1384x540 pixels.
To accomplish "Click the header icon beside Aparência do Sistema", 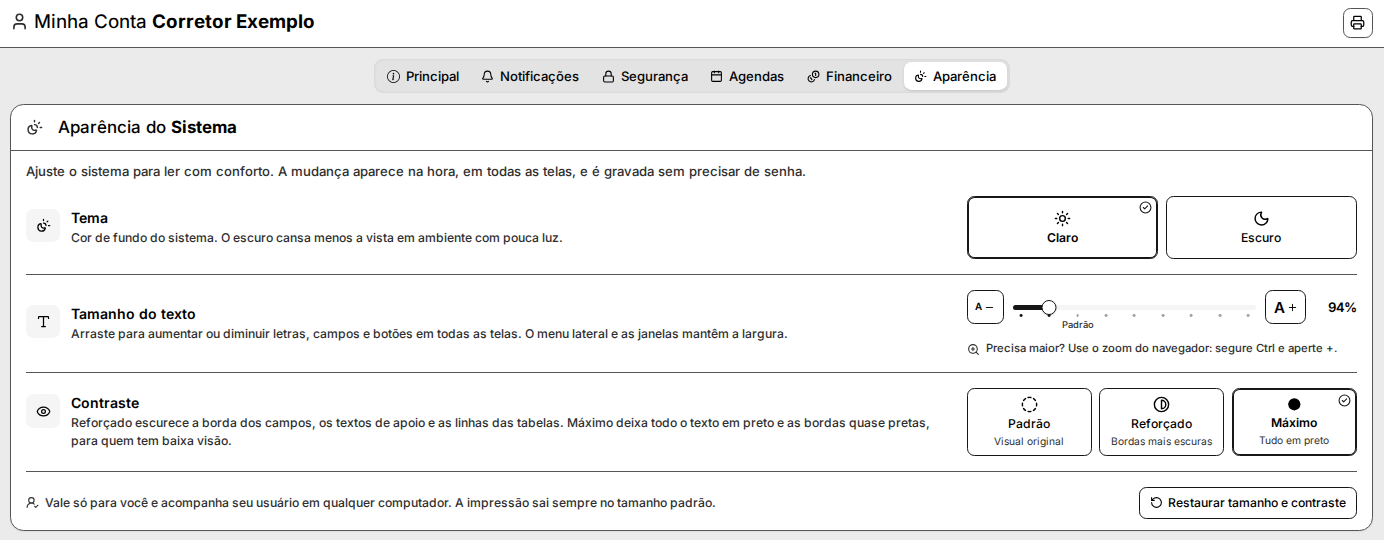I will (35, 128).
